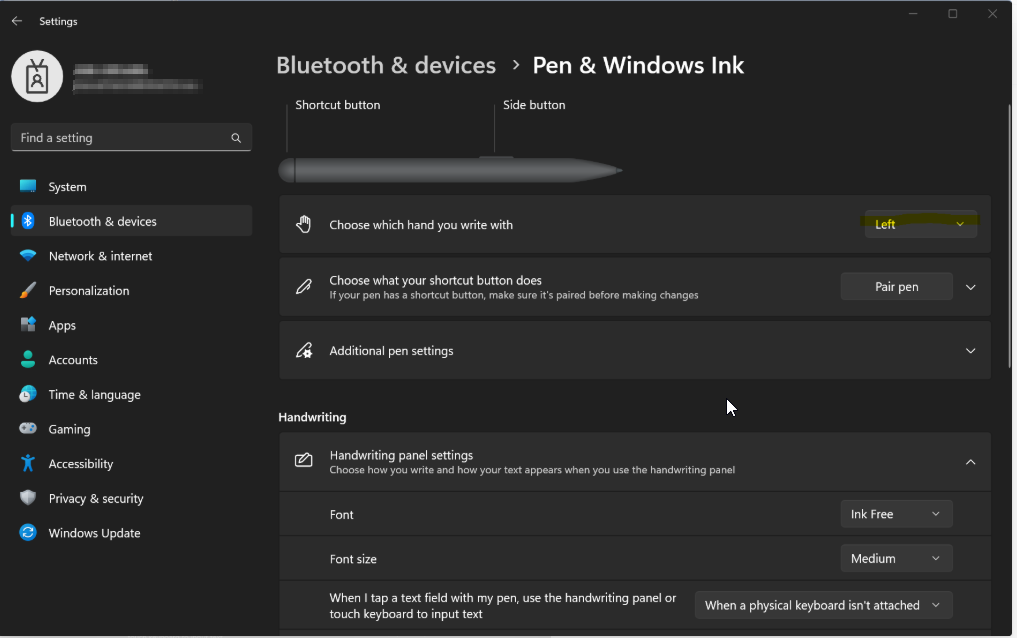Click the Accounts person icon

(28, 359)
